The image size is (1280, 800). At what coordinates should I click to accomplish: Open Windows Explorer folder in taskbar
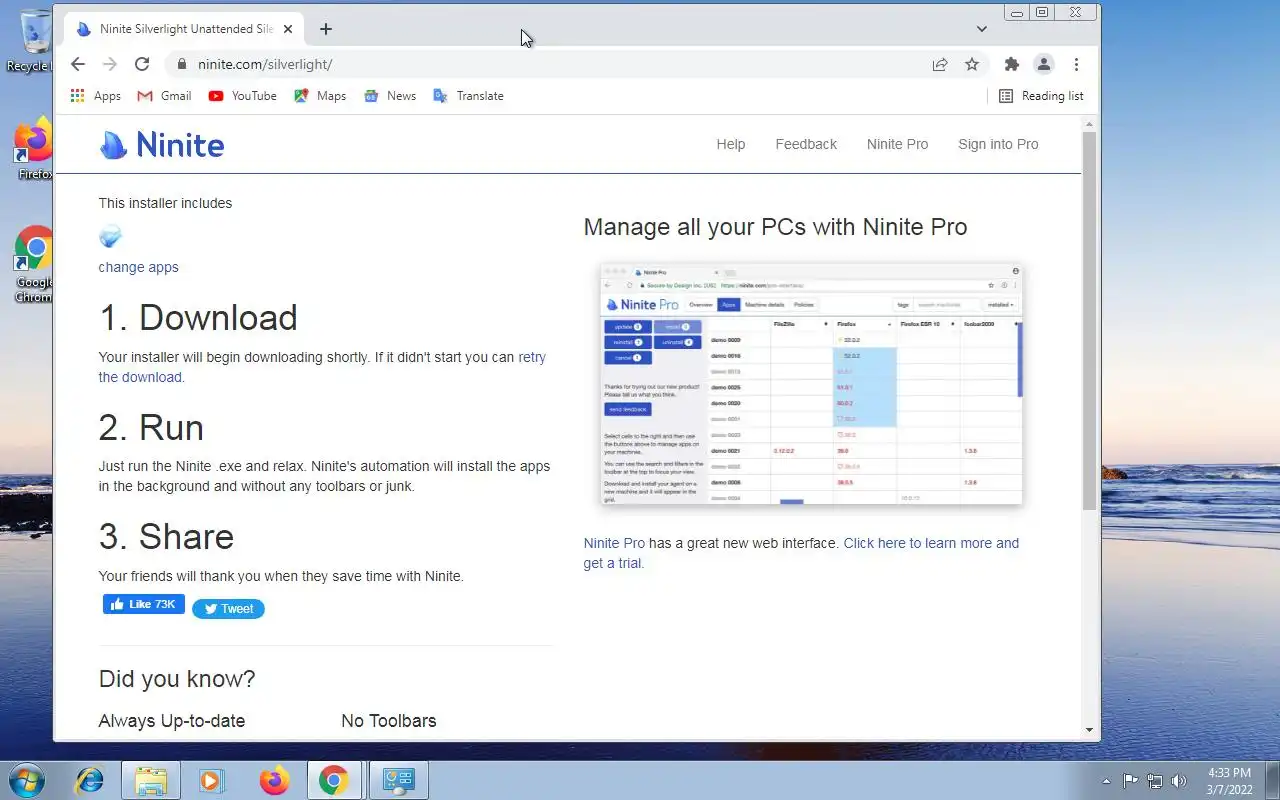pyautogui.click(x=151, y=780)
